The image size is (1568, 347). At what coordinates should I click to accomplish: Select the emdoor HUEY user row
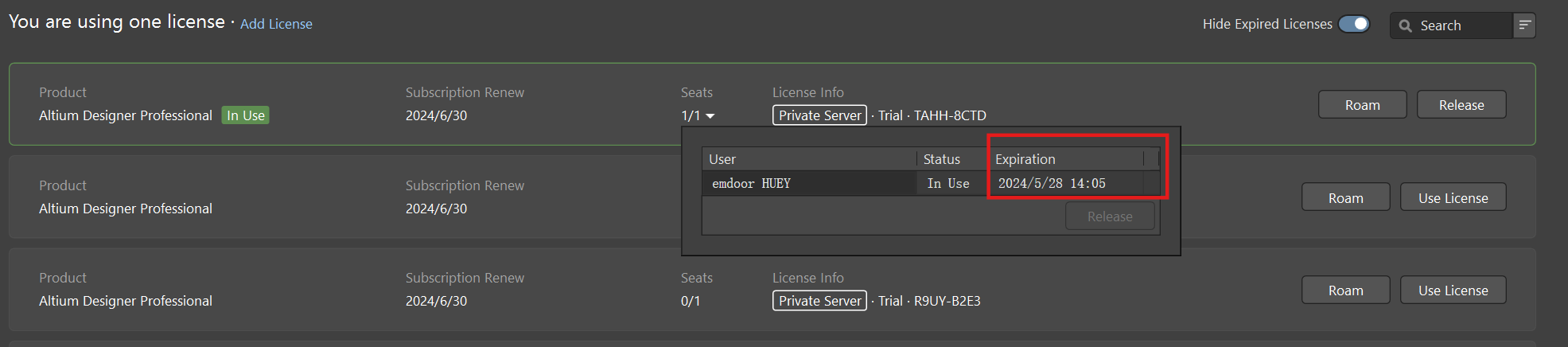pos(807,184)
